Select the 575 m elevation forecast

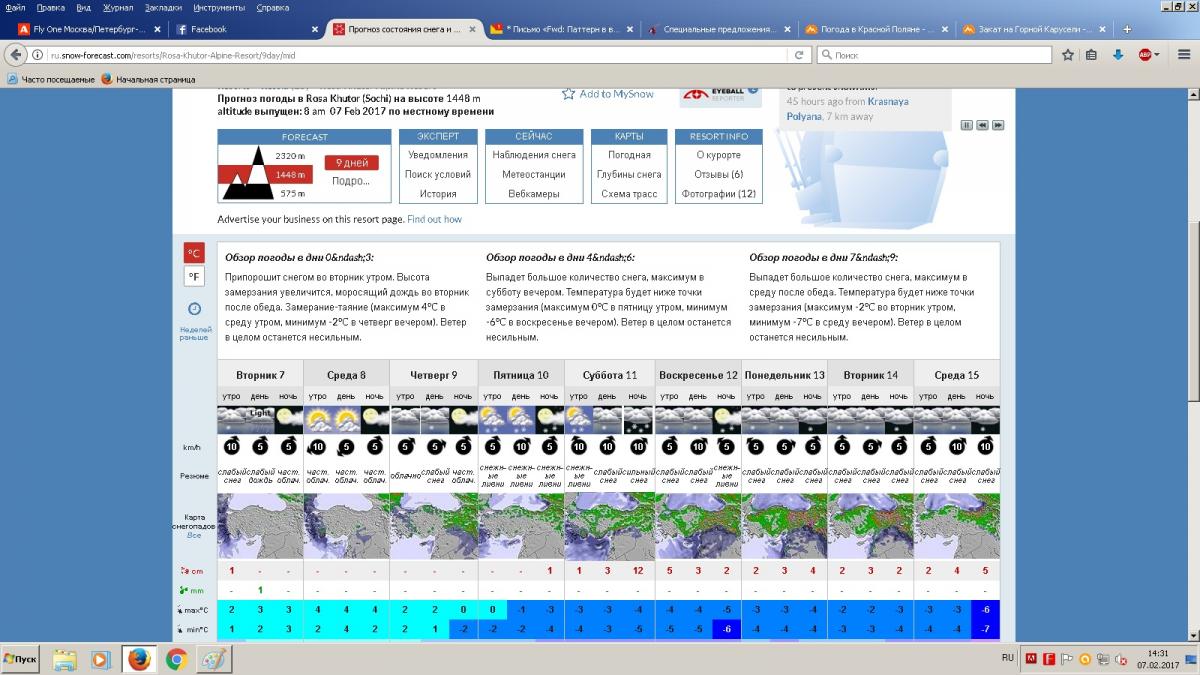click(x=292, y=194)
